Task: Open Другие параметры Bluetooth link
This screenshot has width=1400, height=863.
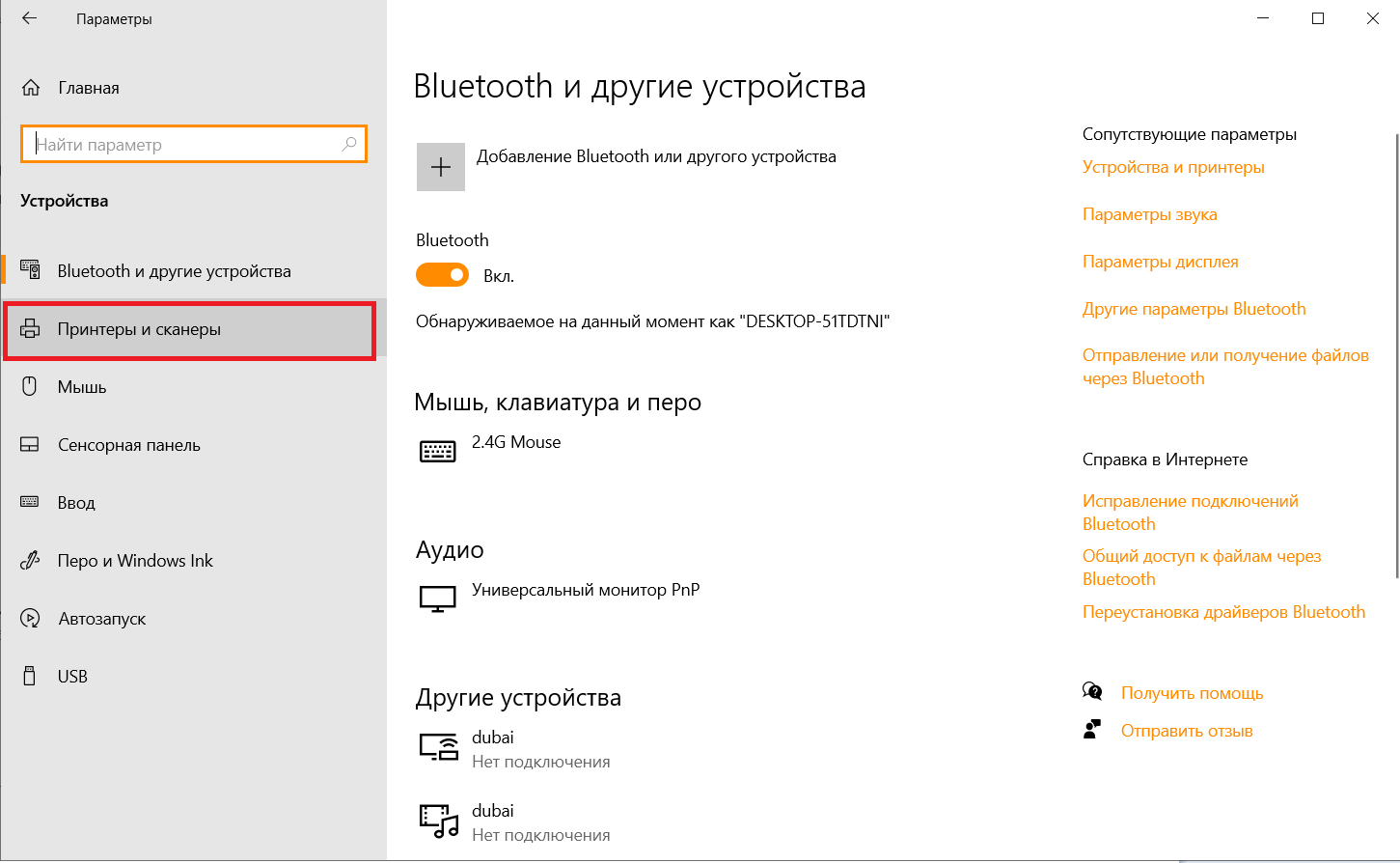Action: pyautogui.click(x=1194, y=309)
